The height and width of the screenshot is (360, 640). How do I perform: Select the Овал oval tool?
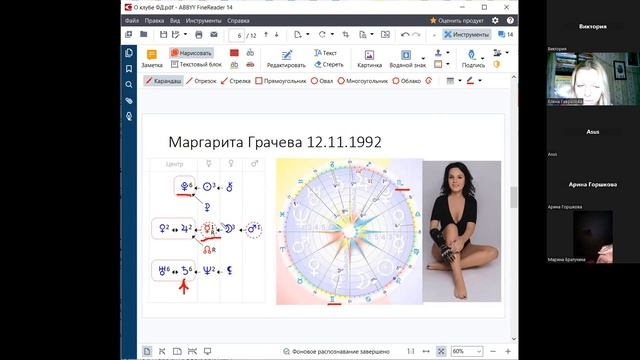322,81
